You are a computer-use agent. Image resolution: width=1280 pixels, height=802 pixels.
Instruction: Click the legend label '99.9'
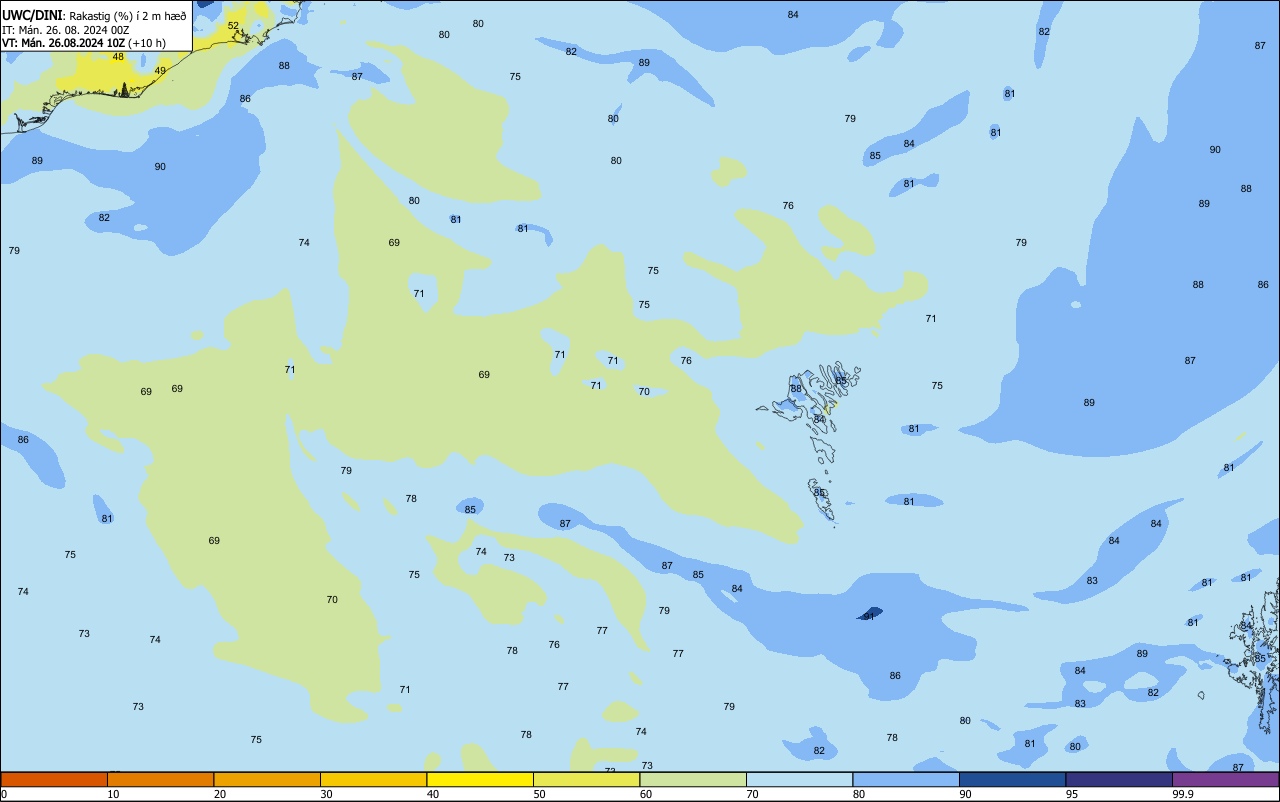click(1182, 794)
